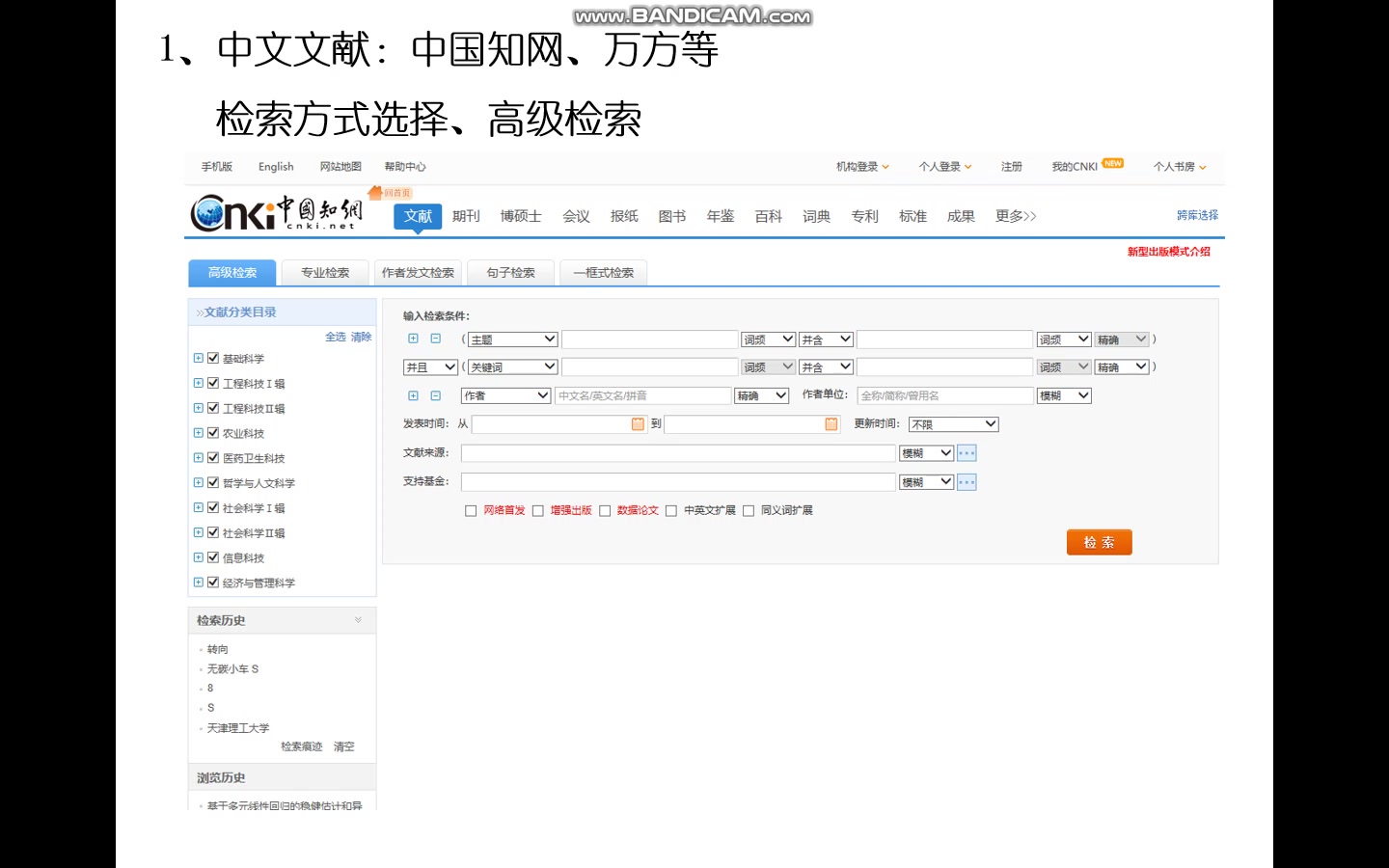Image resolution: width=1389 pixels, height=868 pixels.
Task: Open 支持基金 browse dialog button
Action: 967,482
